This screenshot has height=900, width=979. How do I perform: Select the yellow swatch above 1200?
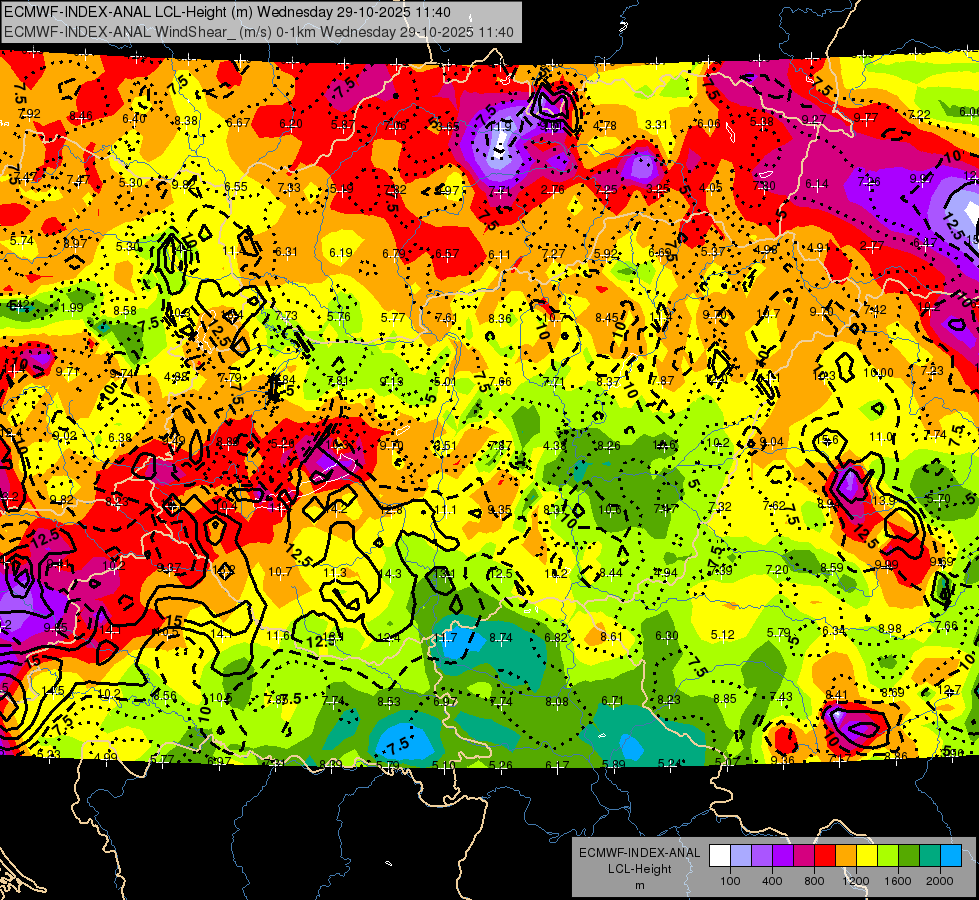point(867,856)
